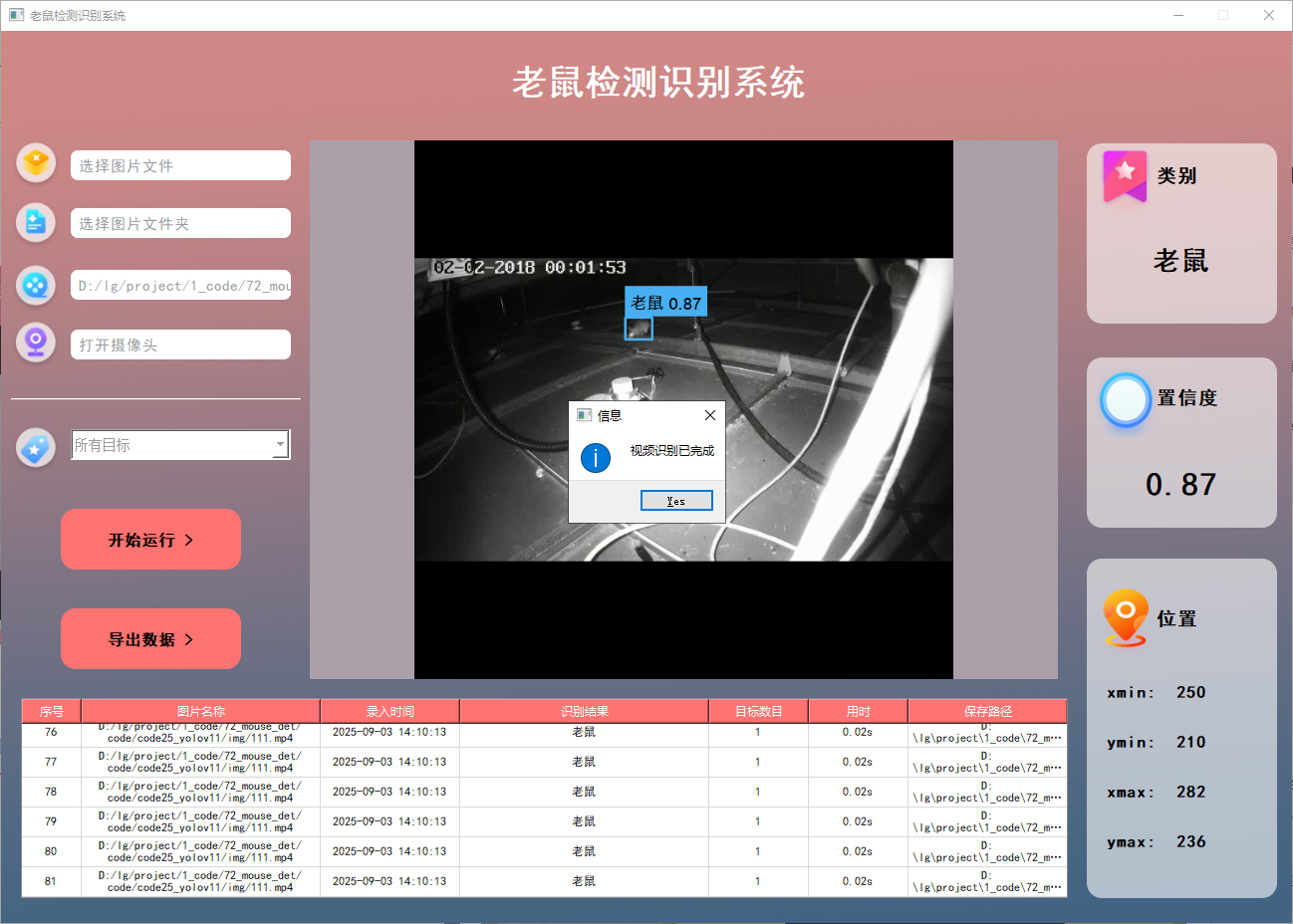Image resolution: width=1293 pixels, height=924 pixels.
Task: Click the 用时 column header
Action: 858,711
